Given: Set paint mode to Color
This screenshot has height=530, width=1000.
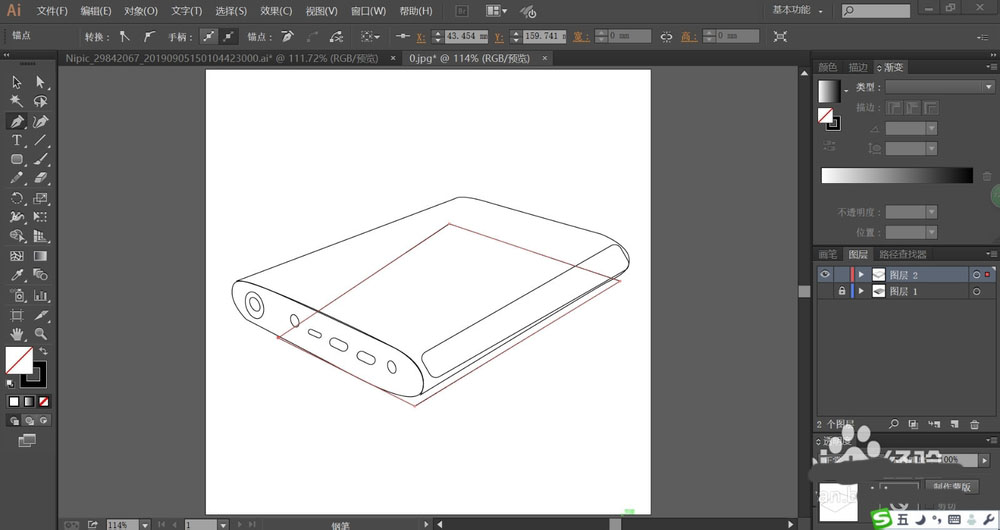Looking at the screenshot, I should 13,402.
